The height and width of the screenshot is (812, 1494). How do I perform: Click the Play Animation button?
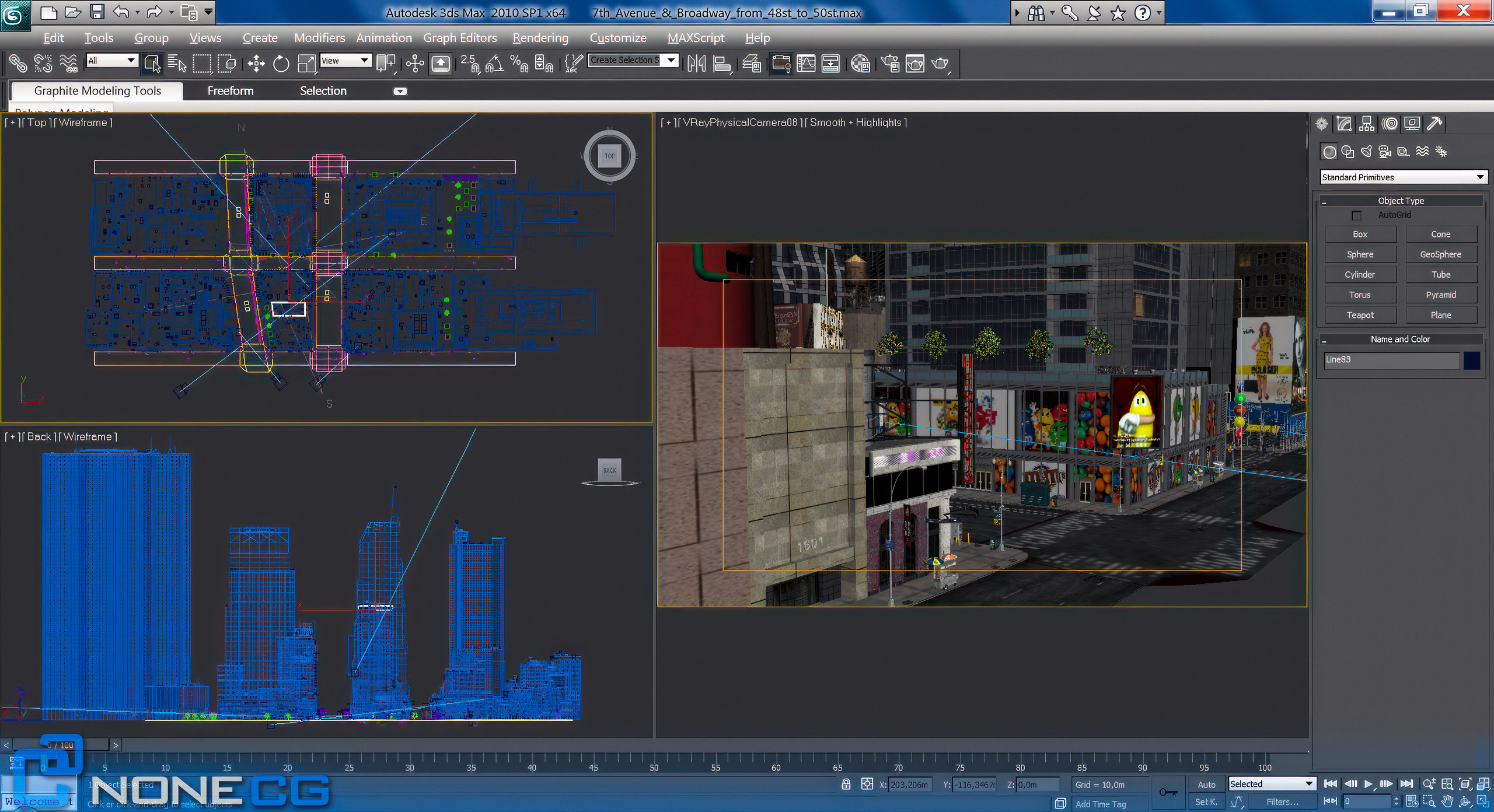tap(1368, 784)
